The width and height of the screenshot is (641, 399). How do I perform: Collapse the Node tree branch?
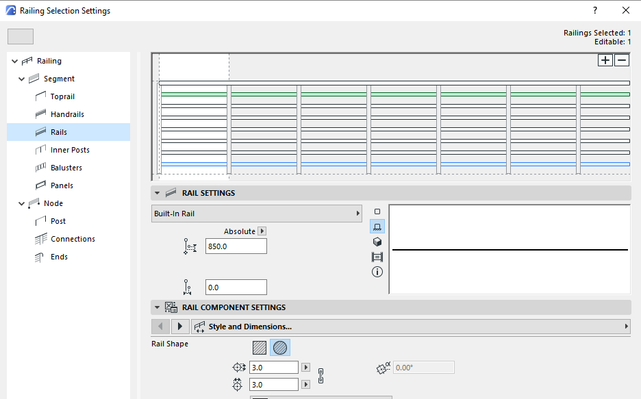coord(22,203)
